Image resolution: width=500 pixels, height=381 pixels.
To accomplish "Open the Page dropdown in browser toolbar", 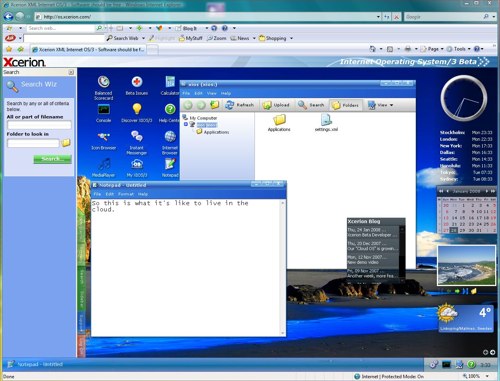I will (x=432, y=49).
